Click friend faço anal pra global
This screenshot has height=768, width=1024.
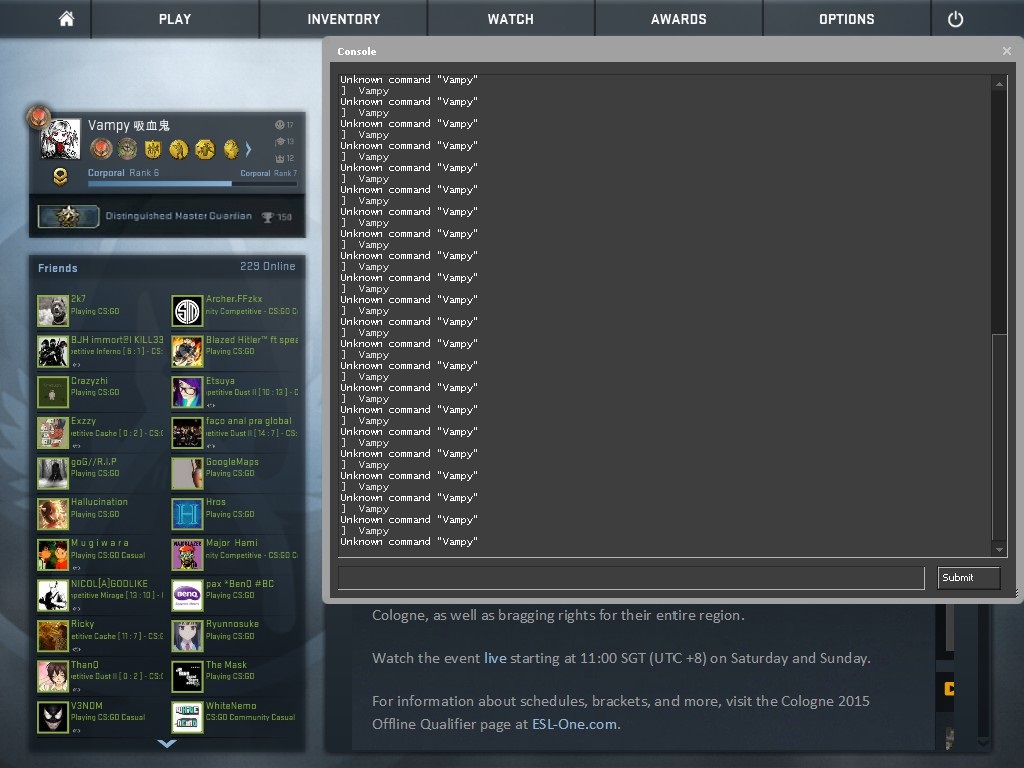tap(249, 421)
